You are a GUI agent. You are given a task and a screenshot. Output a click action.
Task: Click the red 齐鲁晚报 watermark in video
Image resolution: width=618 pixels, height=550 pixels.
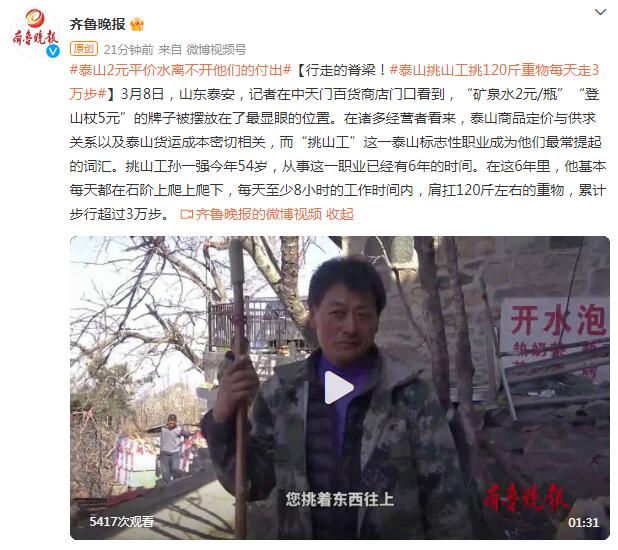[527, 497]
